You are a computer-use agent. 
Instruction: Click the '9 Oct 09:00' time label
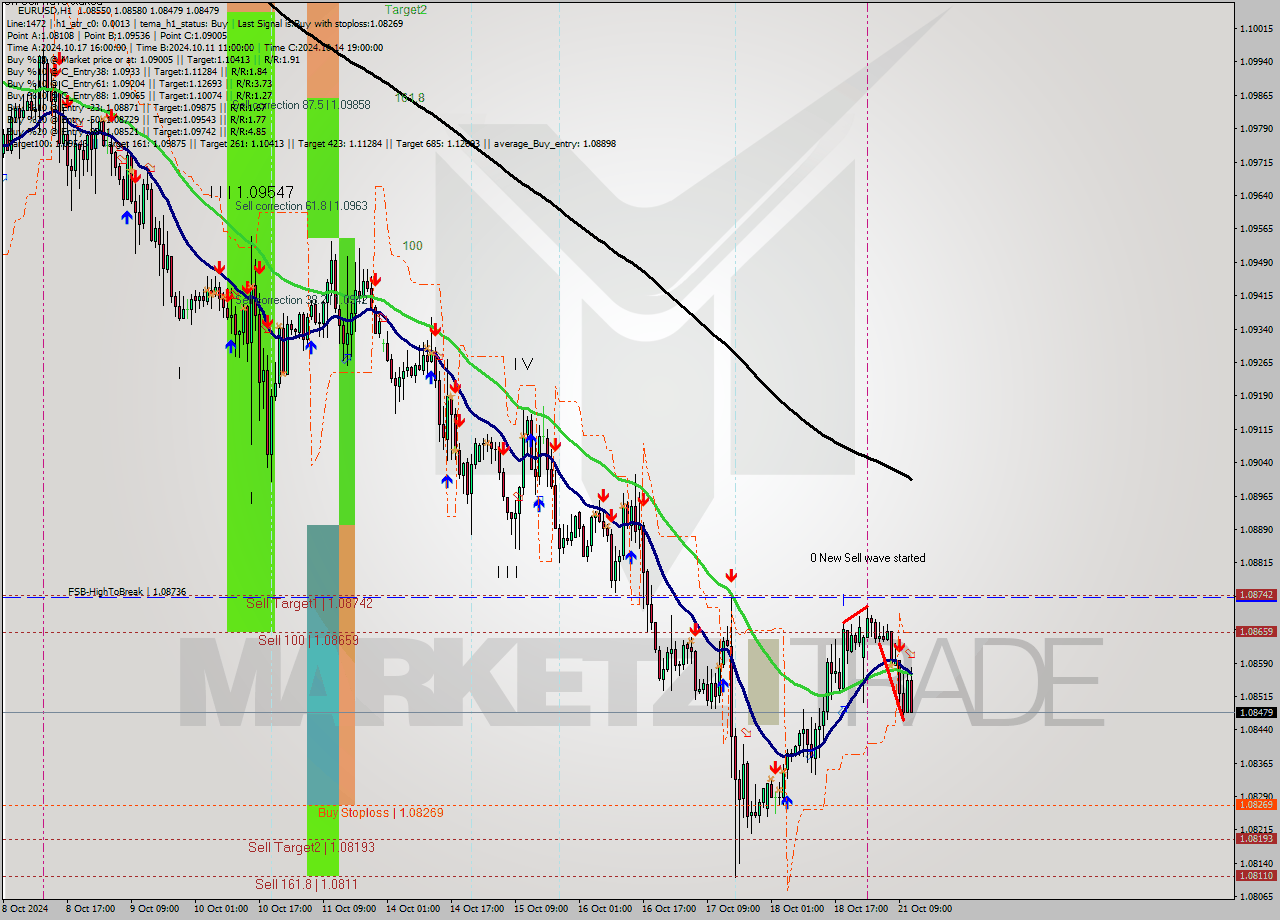point(154,909)
